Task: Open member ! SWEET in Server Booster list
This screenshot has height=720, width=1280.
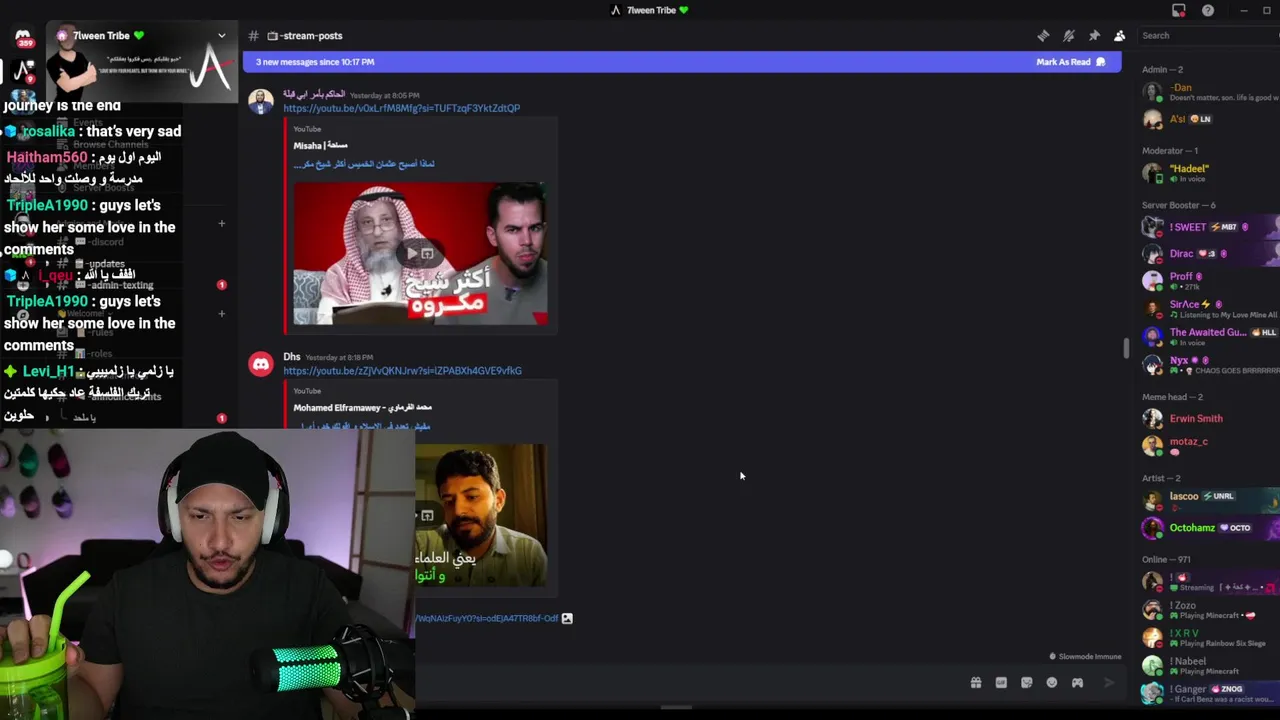Action: 1210,227
